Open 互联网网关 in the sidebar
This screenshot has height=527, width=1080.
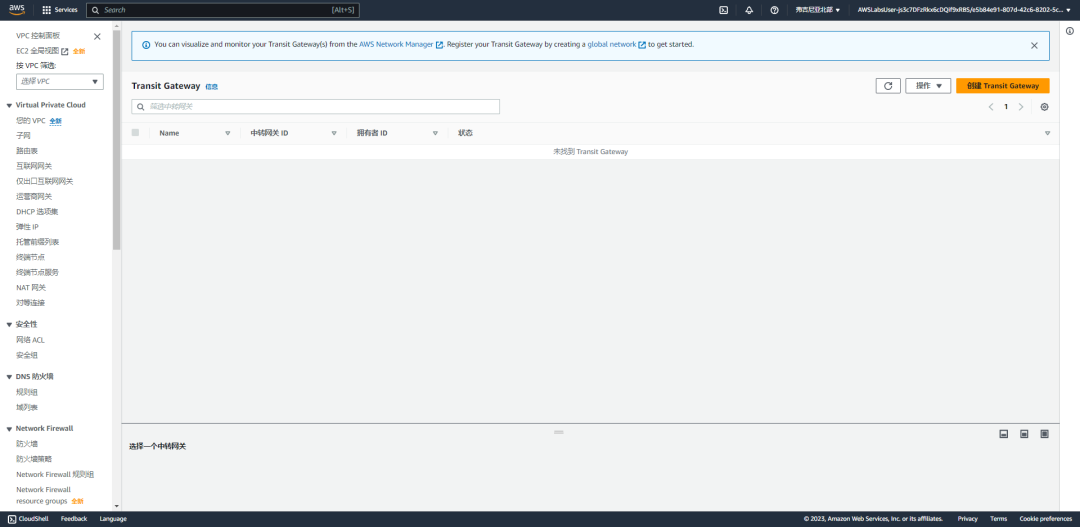pyautogui.click(x=34, y=166)
